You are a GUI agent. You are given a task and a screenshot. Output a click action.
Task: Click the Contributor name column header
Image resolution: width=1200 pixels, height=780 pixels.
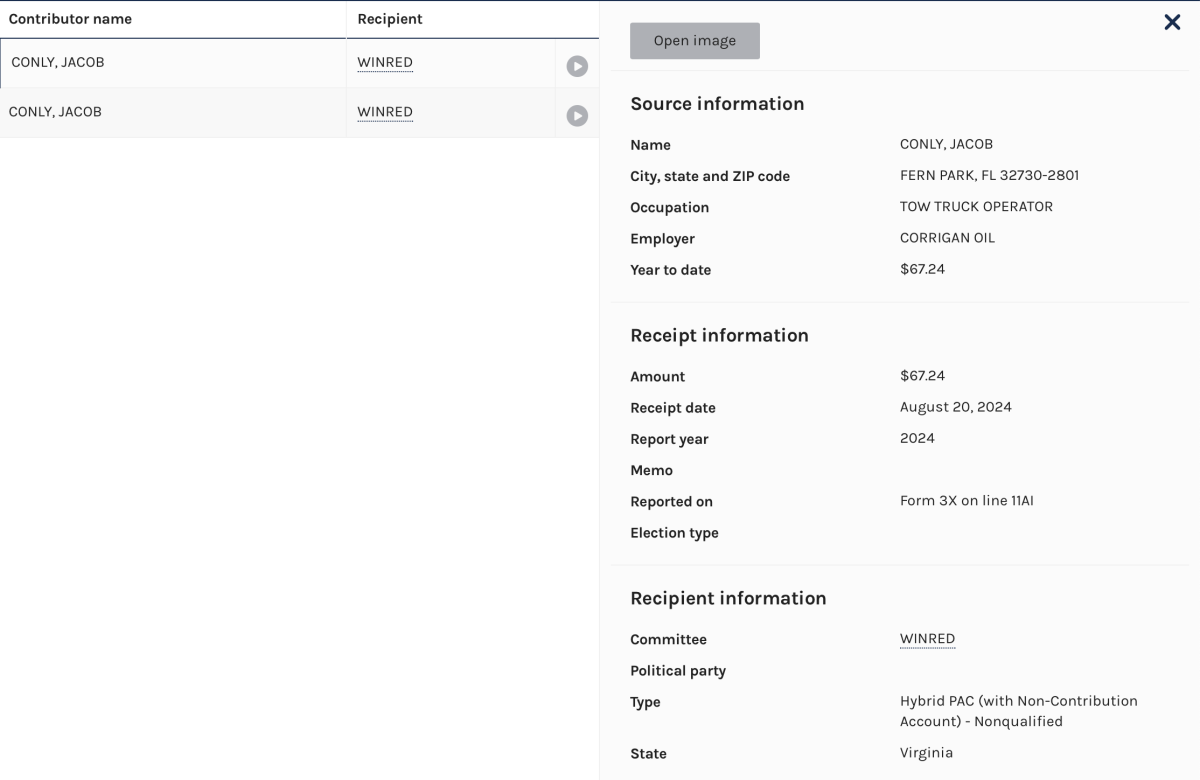tap(70, 19)
